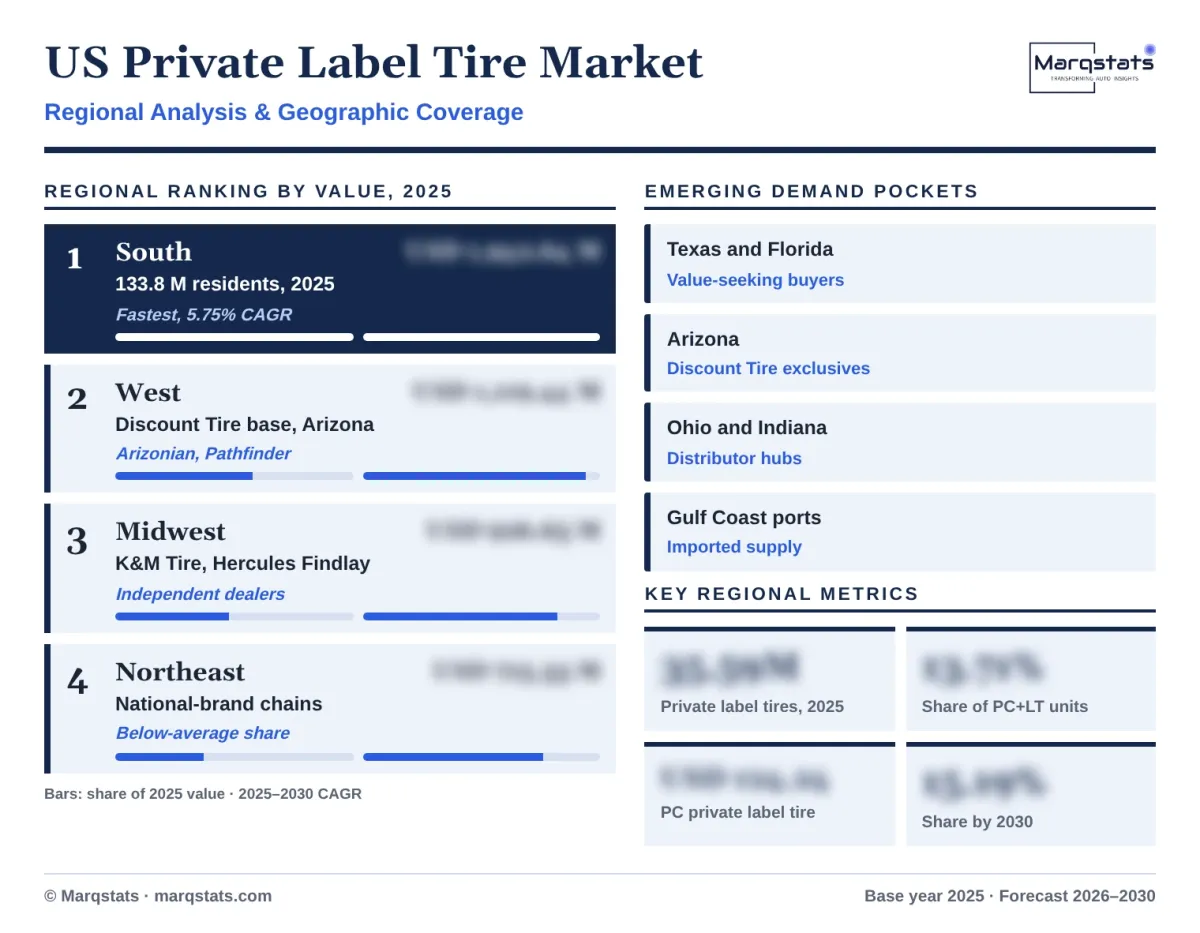
Task: Click the Marqstats logo
Action: [x=1092, y=67]
